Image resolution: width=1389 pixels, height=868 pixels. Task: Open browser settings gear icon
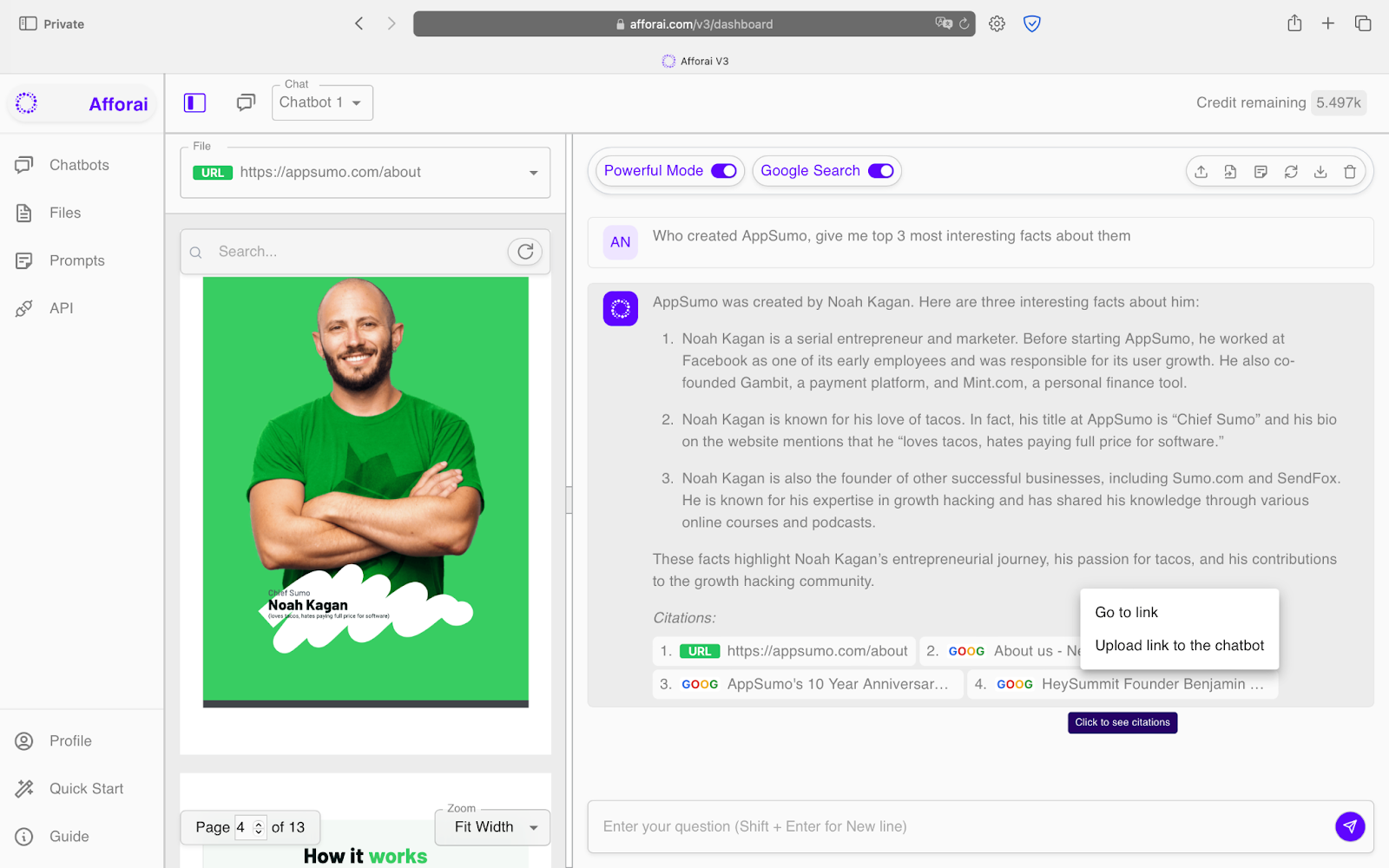997,24
